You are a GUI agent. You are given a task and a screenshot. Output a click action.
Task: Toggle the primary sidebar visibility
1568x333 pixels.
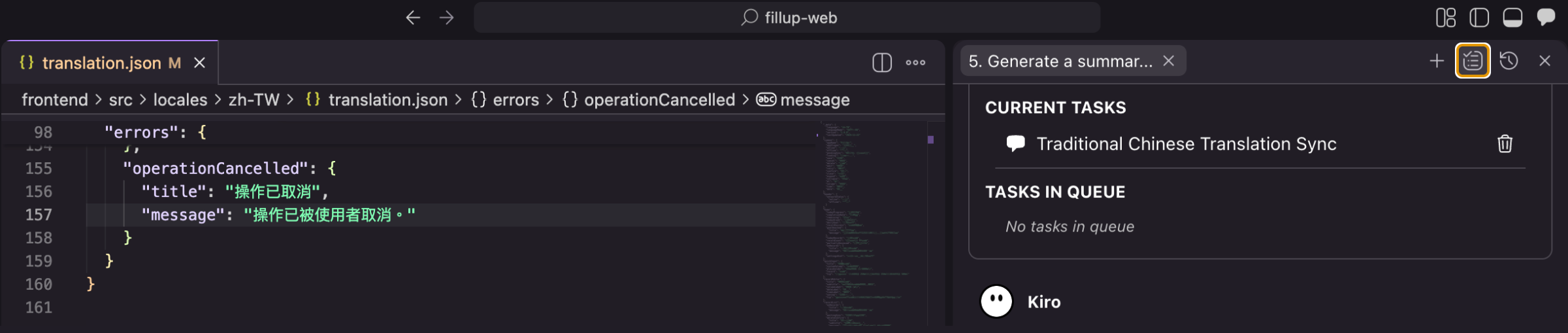point(1479,18)
